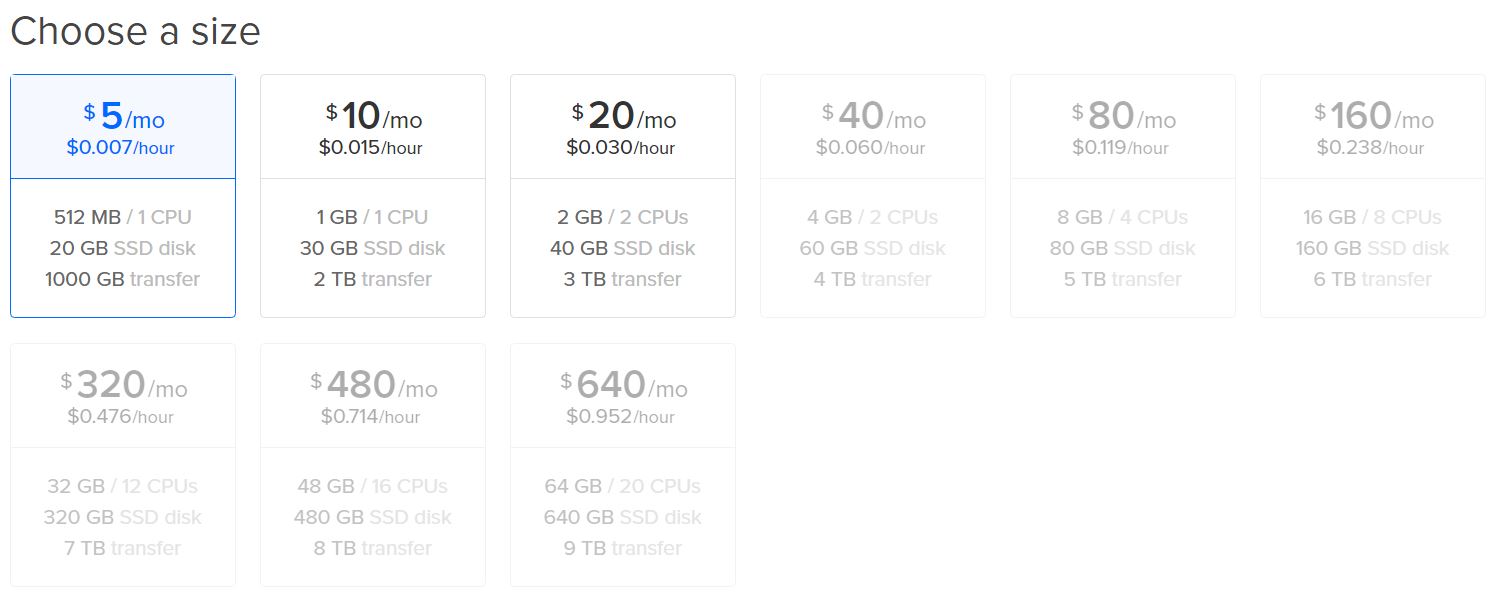Pick the $20/mo size option
Screen dimensions: 1506x609
click(x=623, y=196)
